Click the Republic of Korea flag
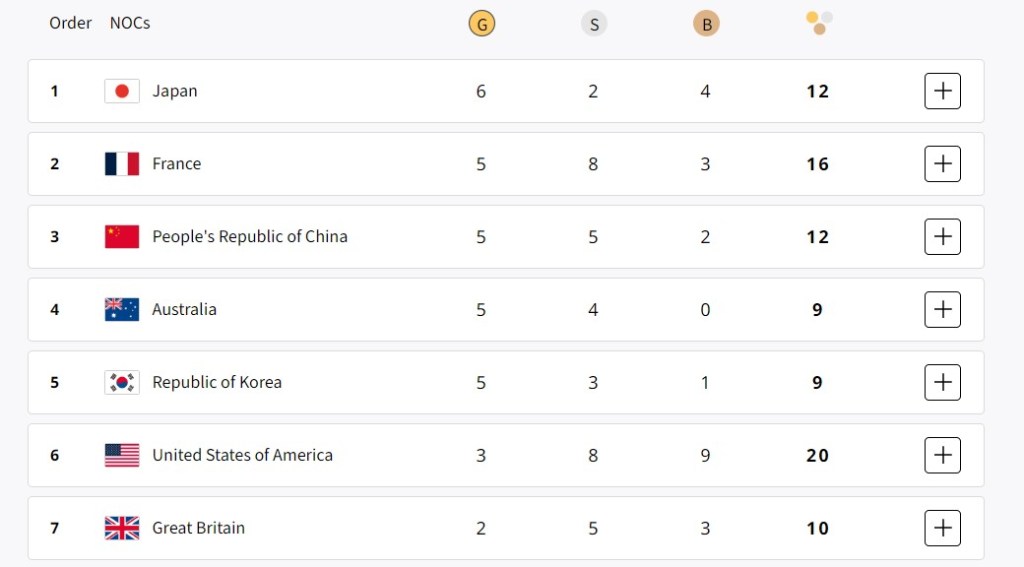Image resolution: width=1024 pixels, height=567 pixels. (122, 382)
